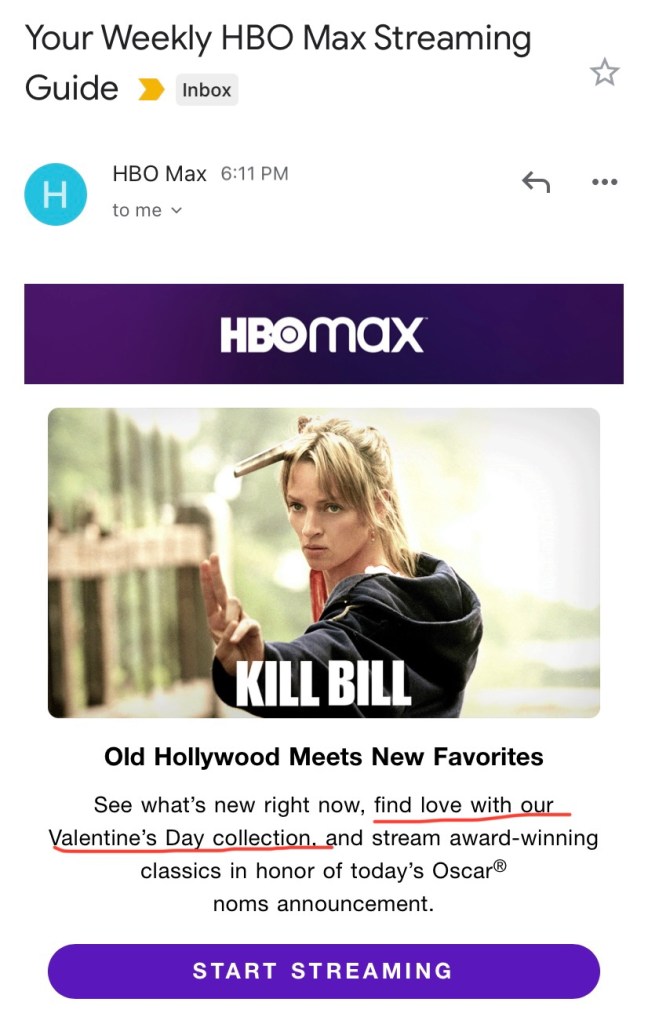Click the "See what's new right now" text
Image resolution: width=648 pixels, height=1024 pixels.
[x=229, y=805]
